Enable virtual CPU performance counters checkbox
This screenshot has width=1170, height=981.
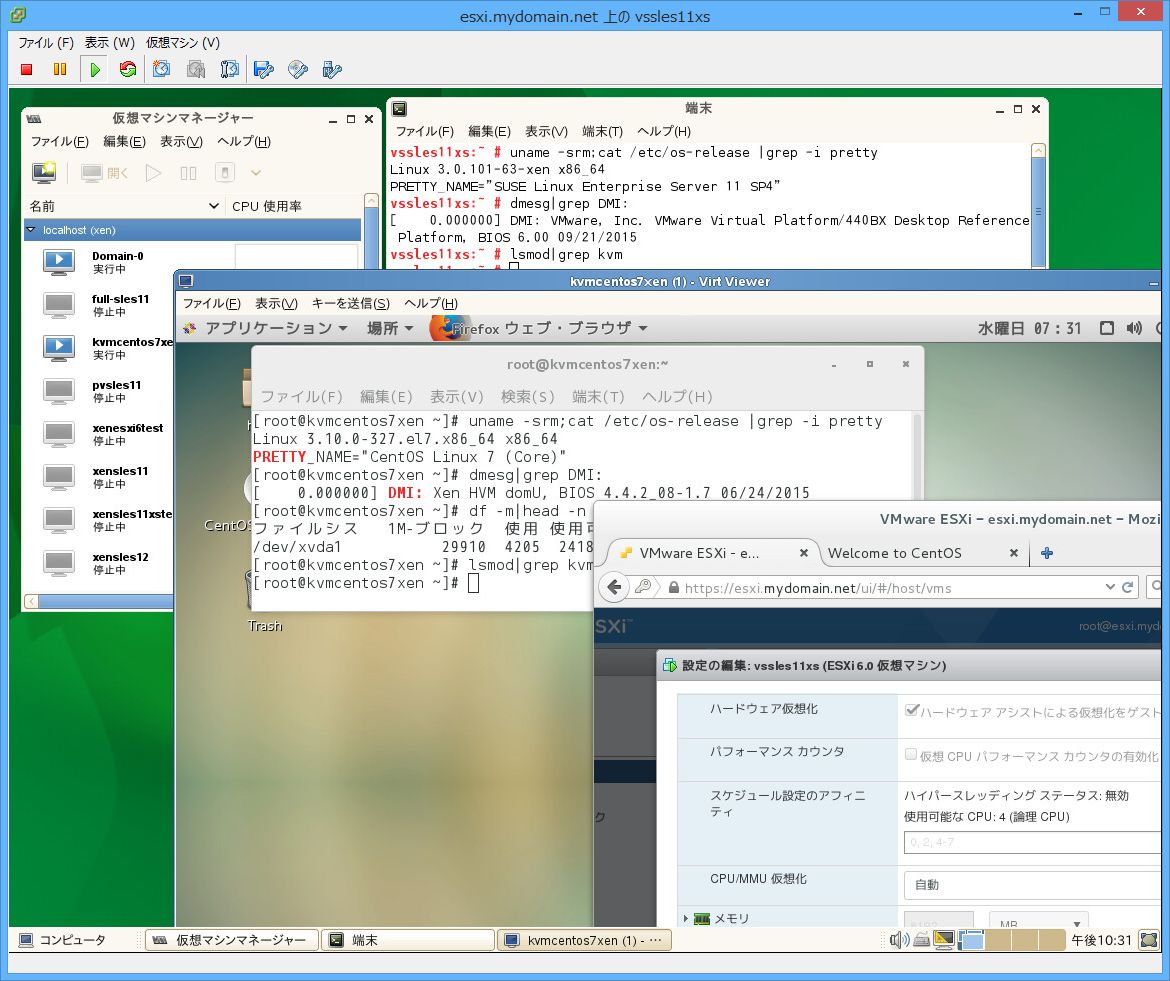(x=911, y=754)
